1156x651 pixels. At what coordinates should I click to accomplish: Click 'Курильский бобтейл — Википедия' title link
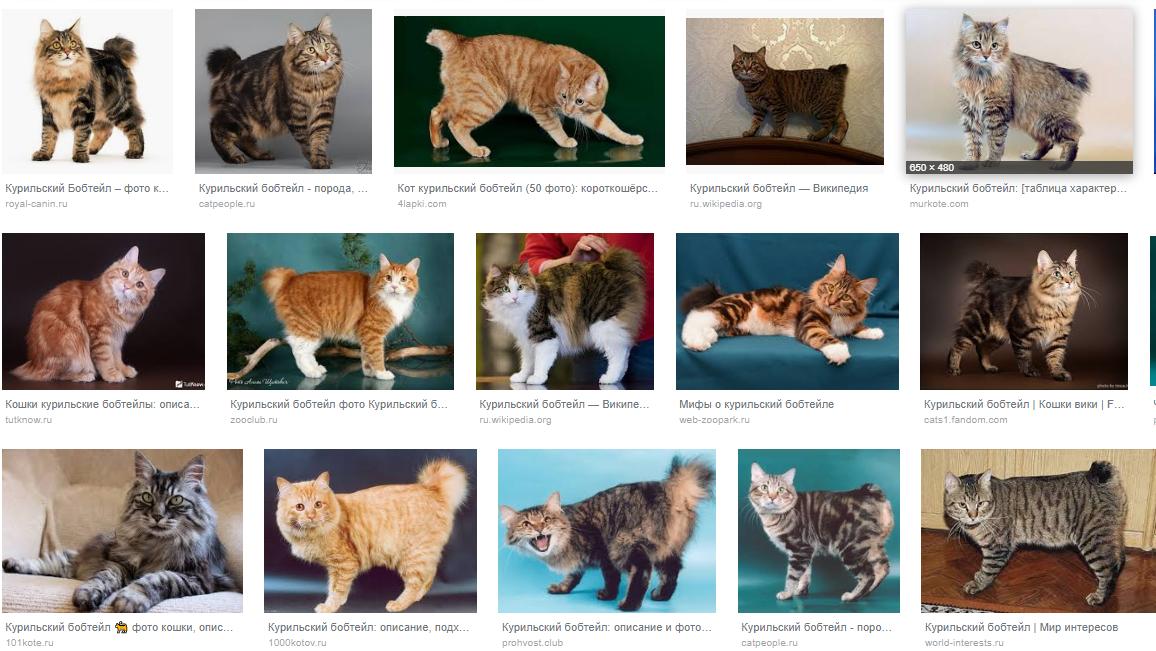(x=779, y=188)
